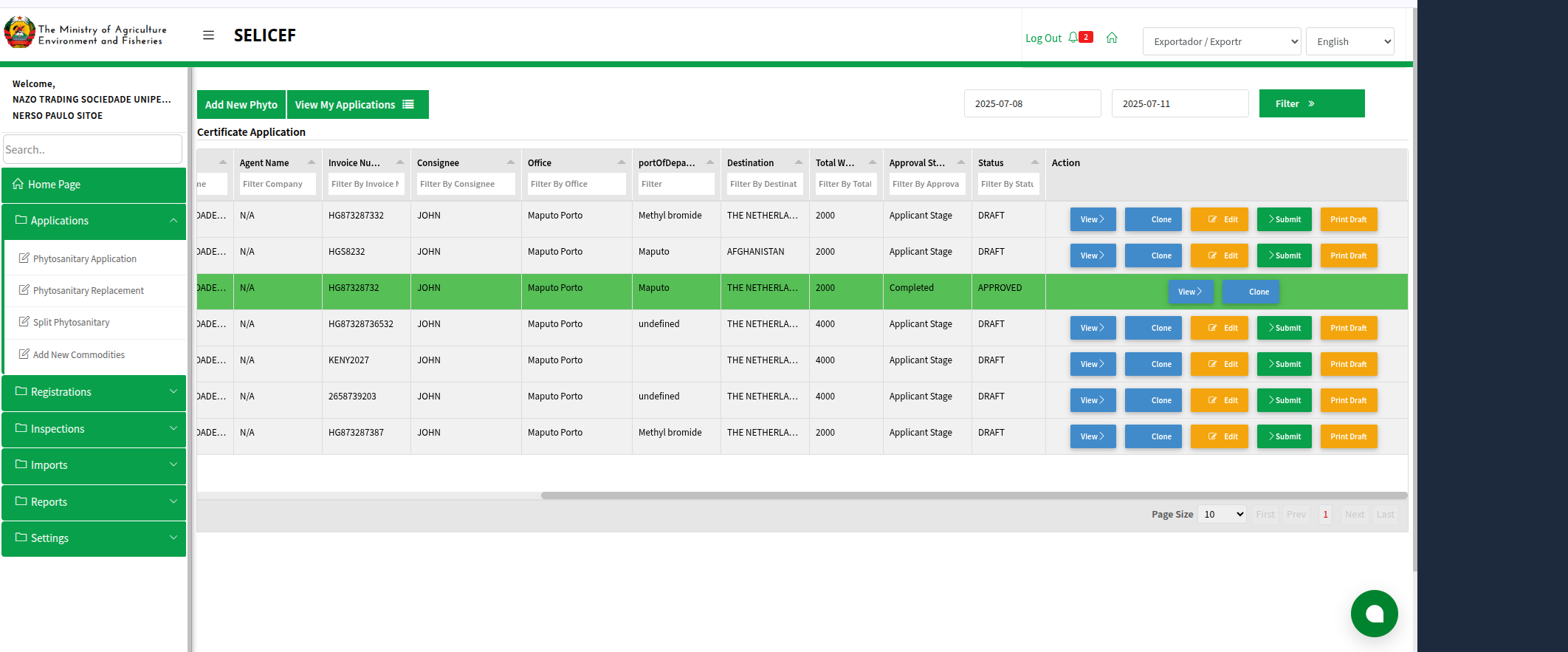Open the chat bubble widget
This screenshot has width=1568, height=652.
pos(1374,614)
